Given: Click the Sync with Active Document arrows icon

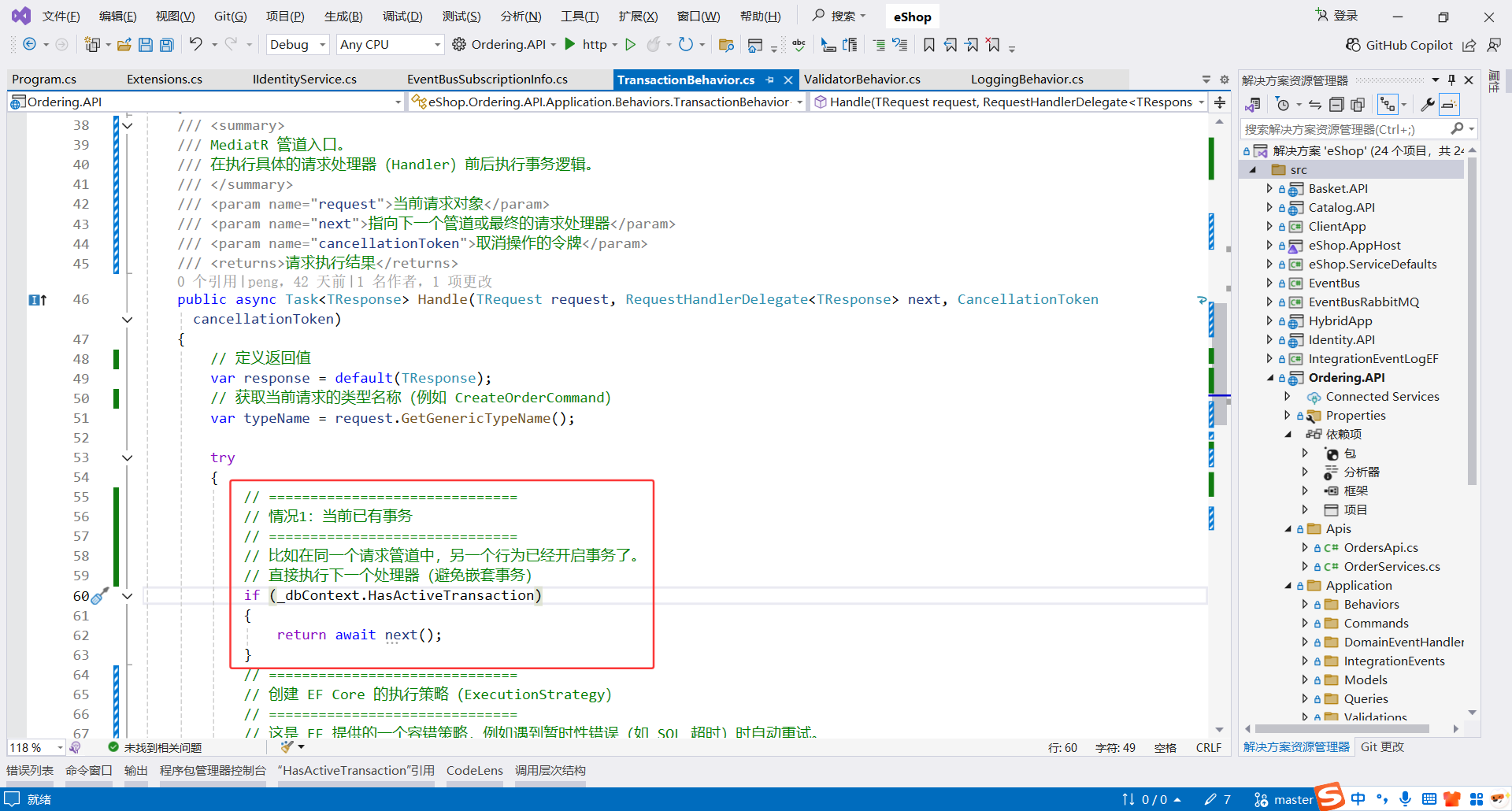Looking at the screenshot, I should tap(1314, 104).
